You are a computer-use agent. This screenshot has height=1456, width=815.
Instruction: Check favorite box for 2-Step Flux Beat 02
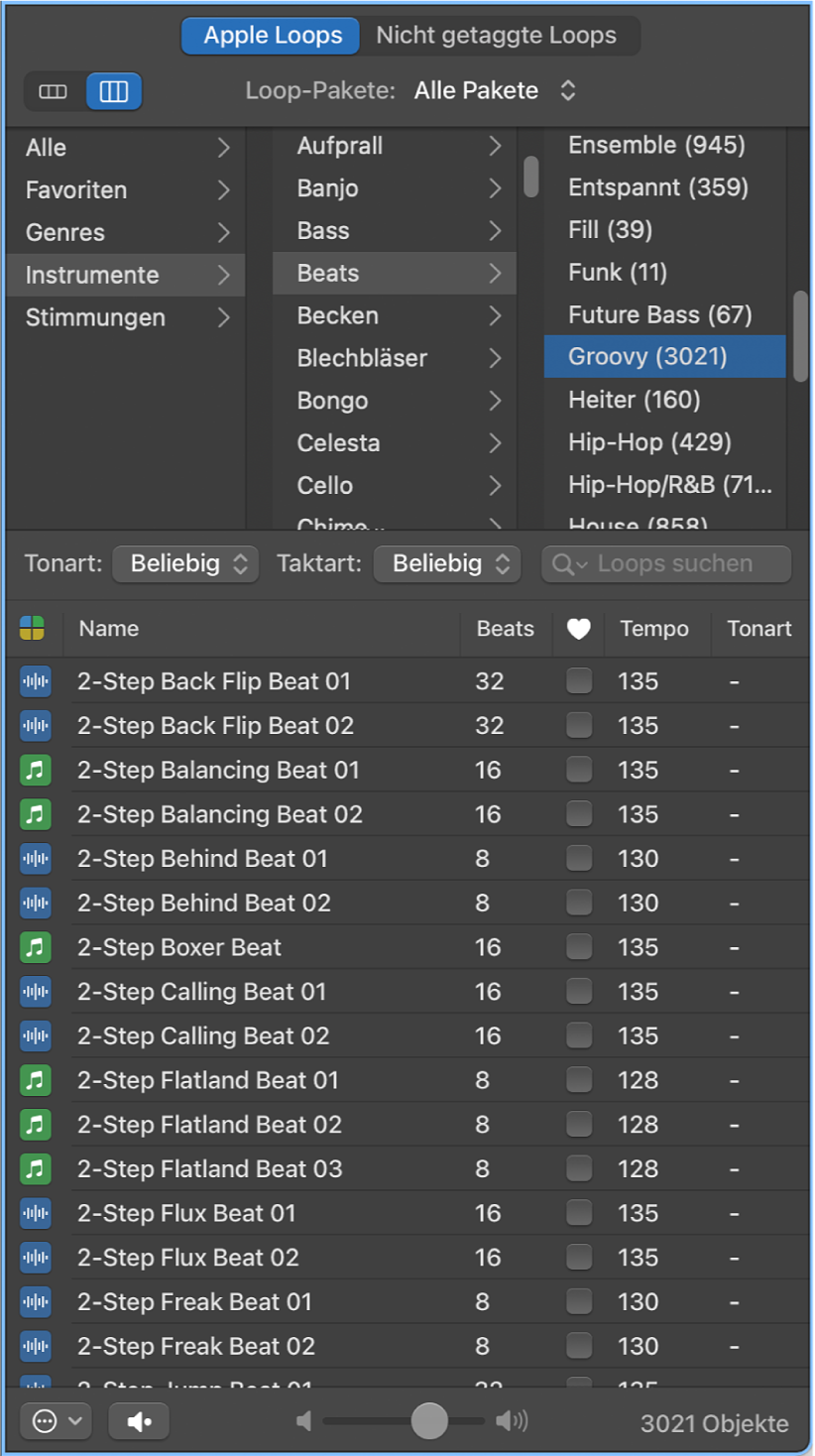pos(579,1257)
